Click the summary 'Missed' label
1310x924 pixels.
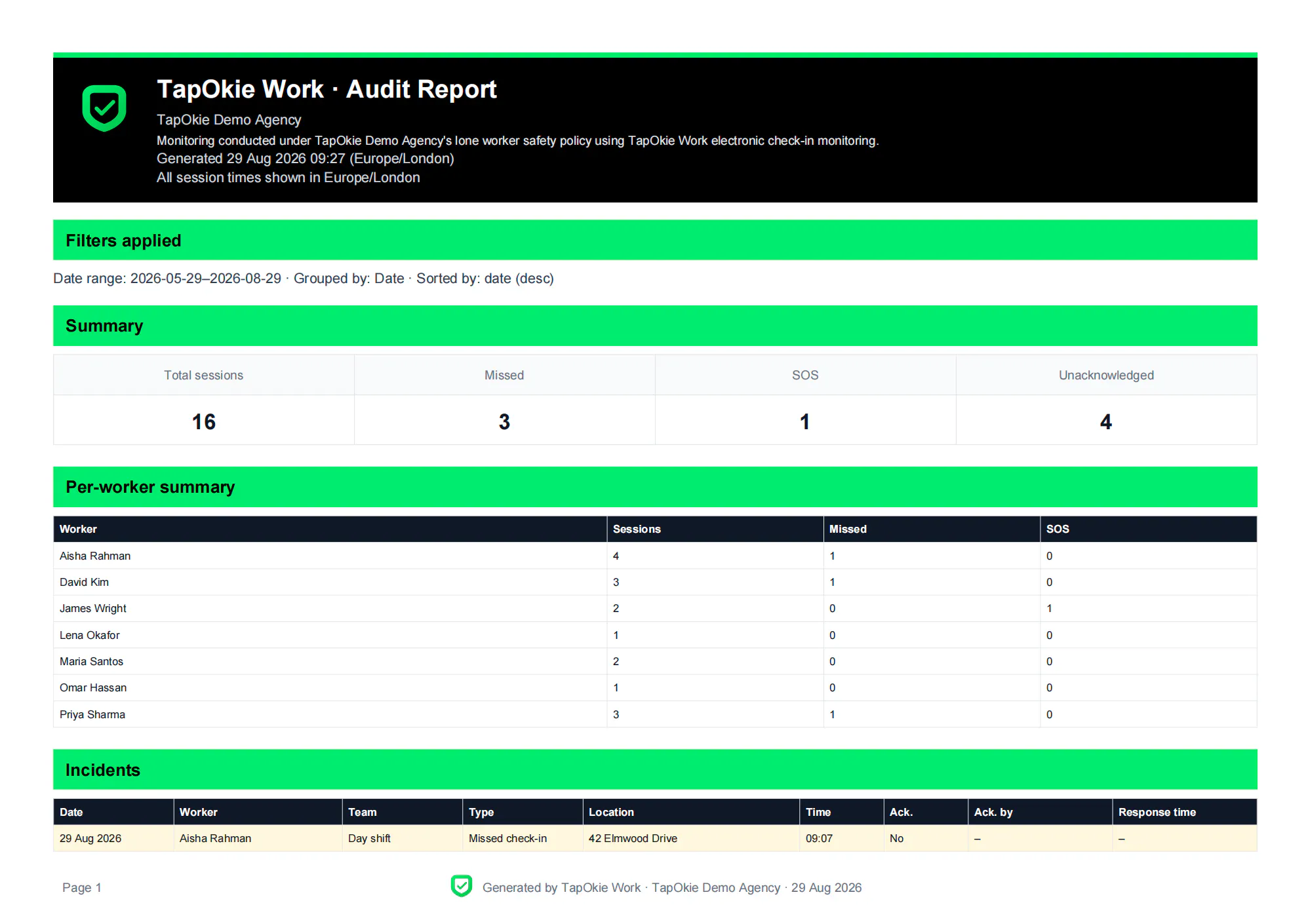[x=504, y=375]
